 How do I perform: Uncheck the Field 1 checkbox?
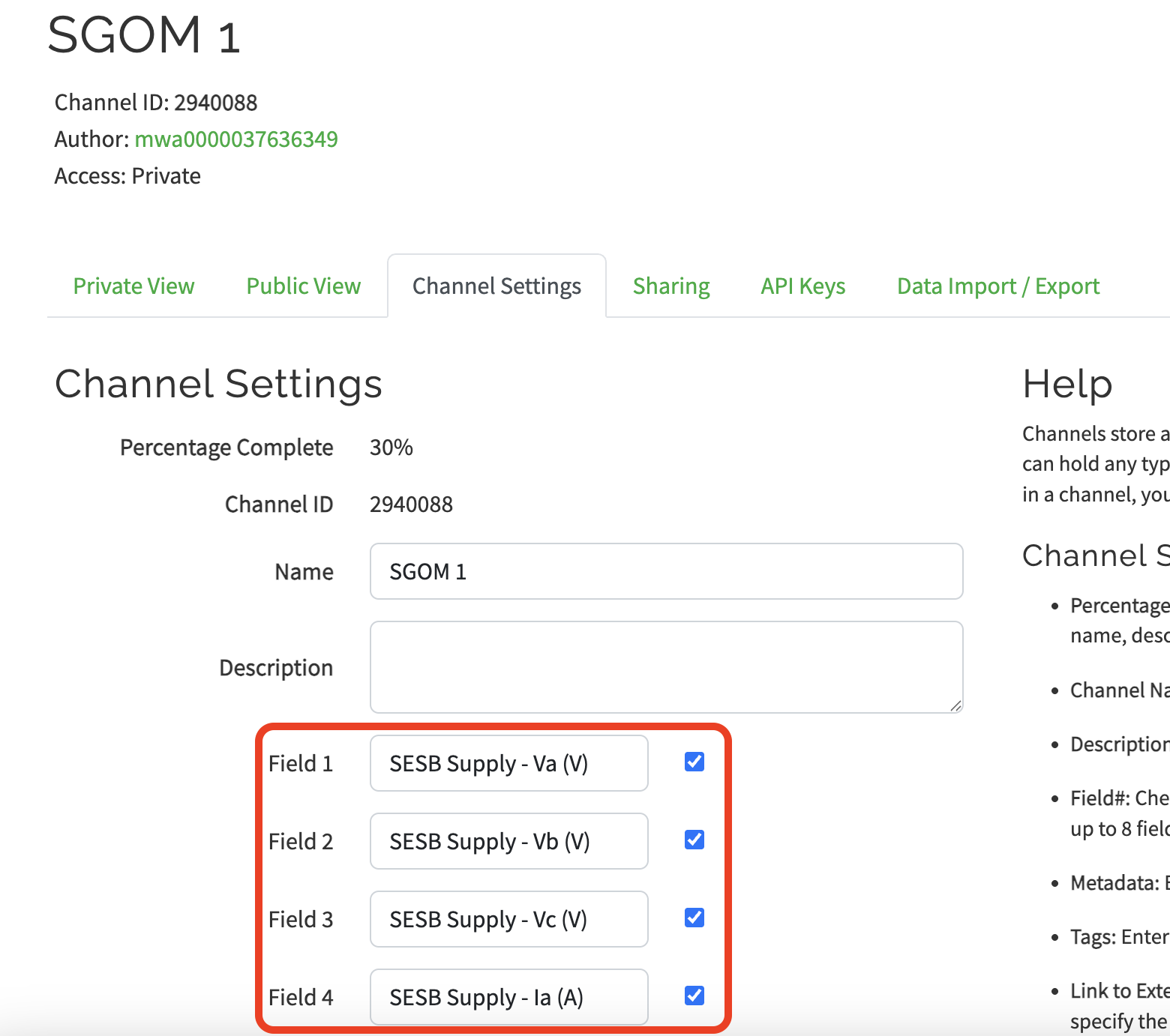[x=694, y=762]
